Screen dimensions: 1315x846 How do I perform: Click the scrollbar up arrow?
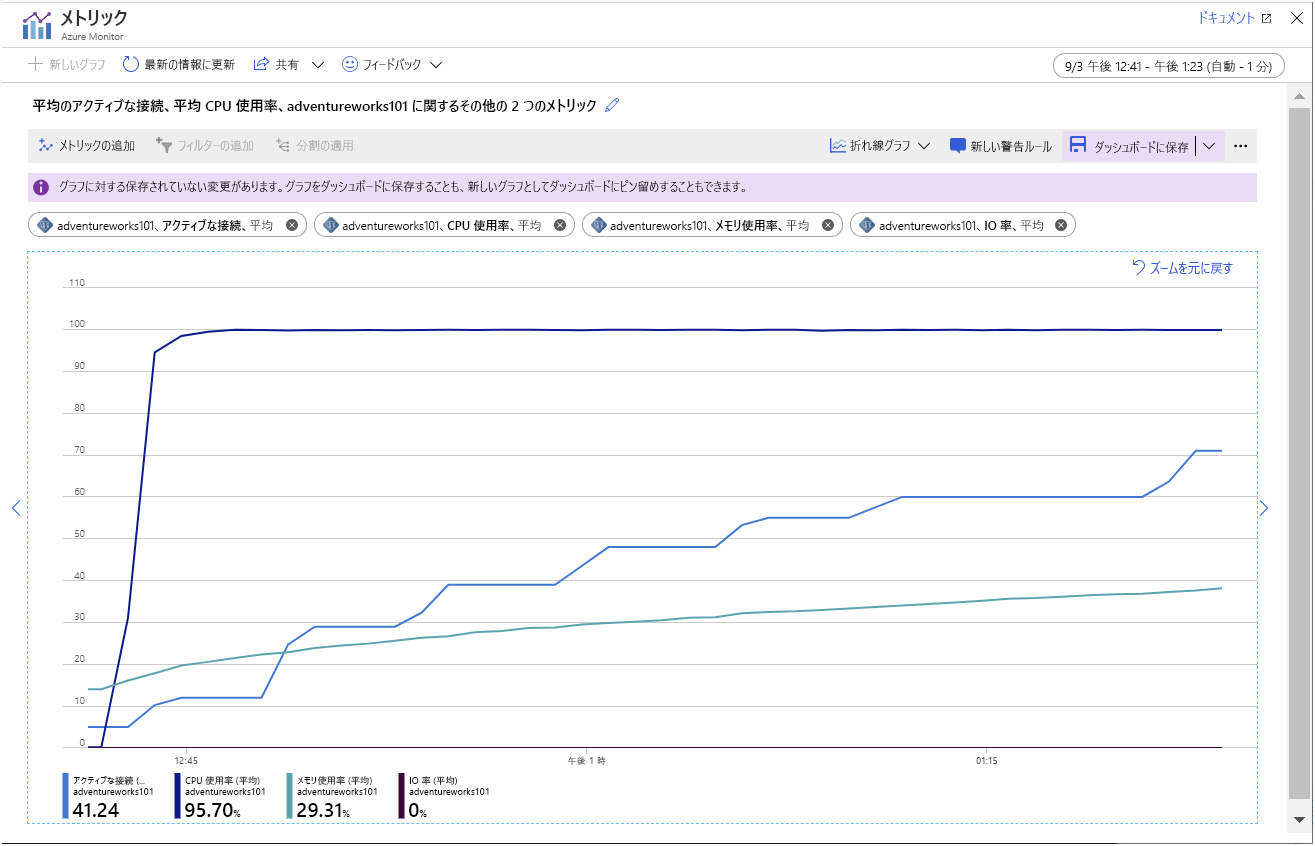coord(1299,96)
